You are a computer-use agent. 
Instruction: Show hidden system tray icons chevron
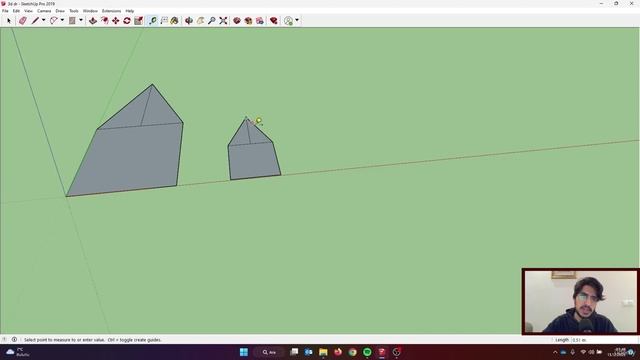click(x=555, y=352)
